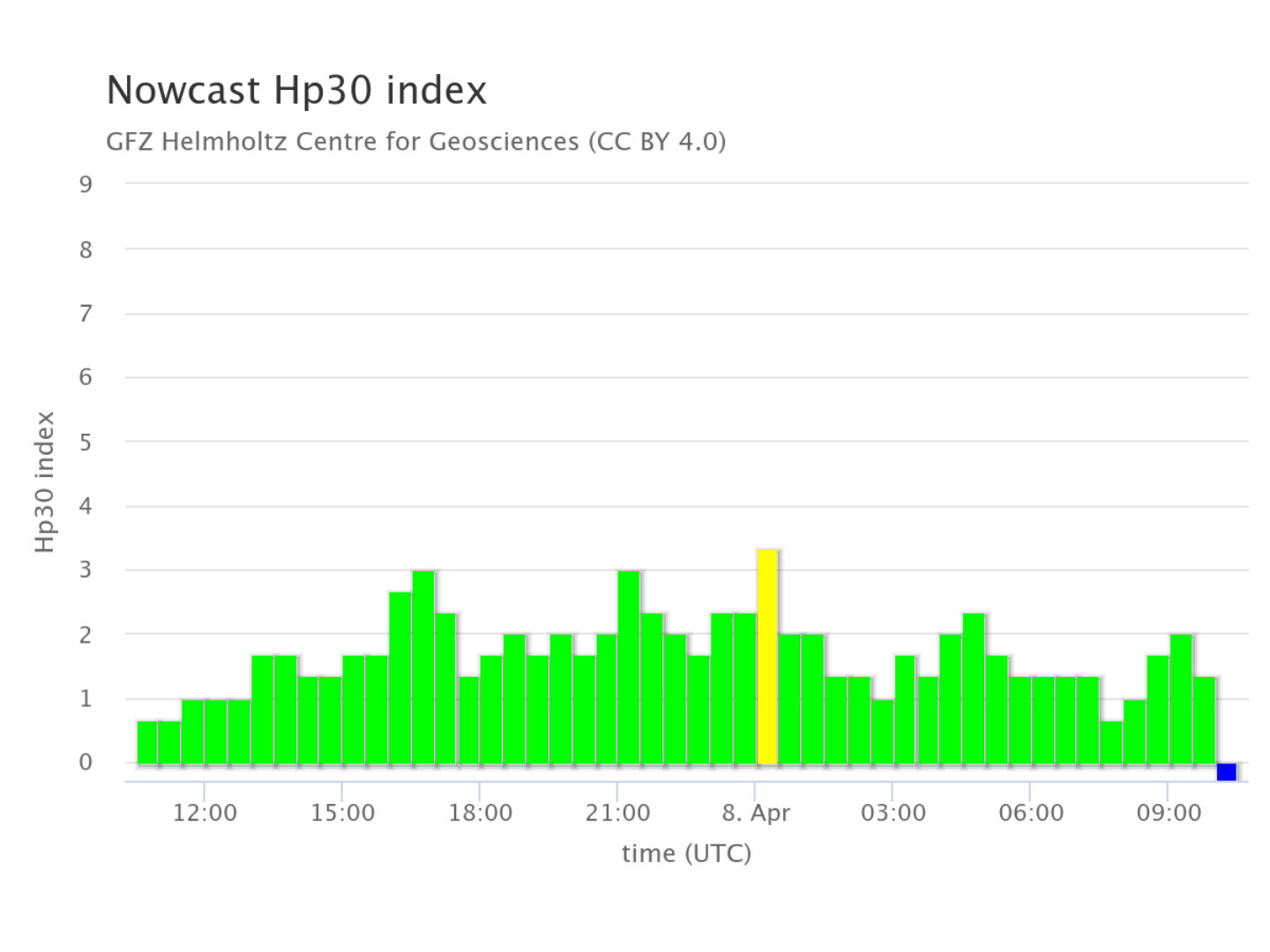Click the y-axis tick label 9

pos(86,184)
